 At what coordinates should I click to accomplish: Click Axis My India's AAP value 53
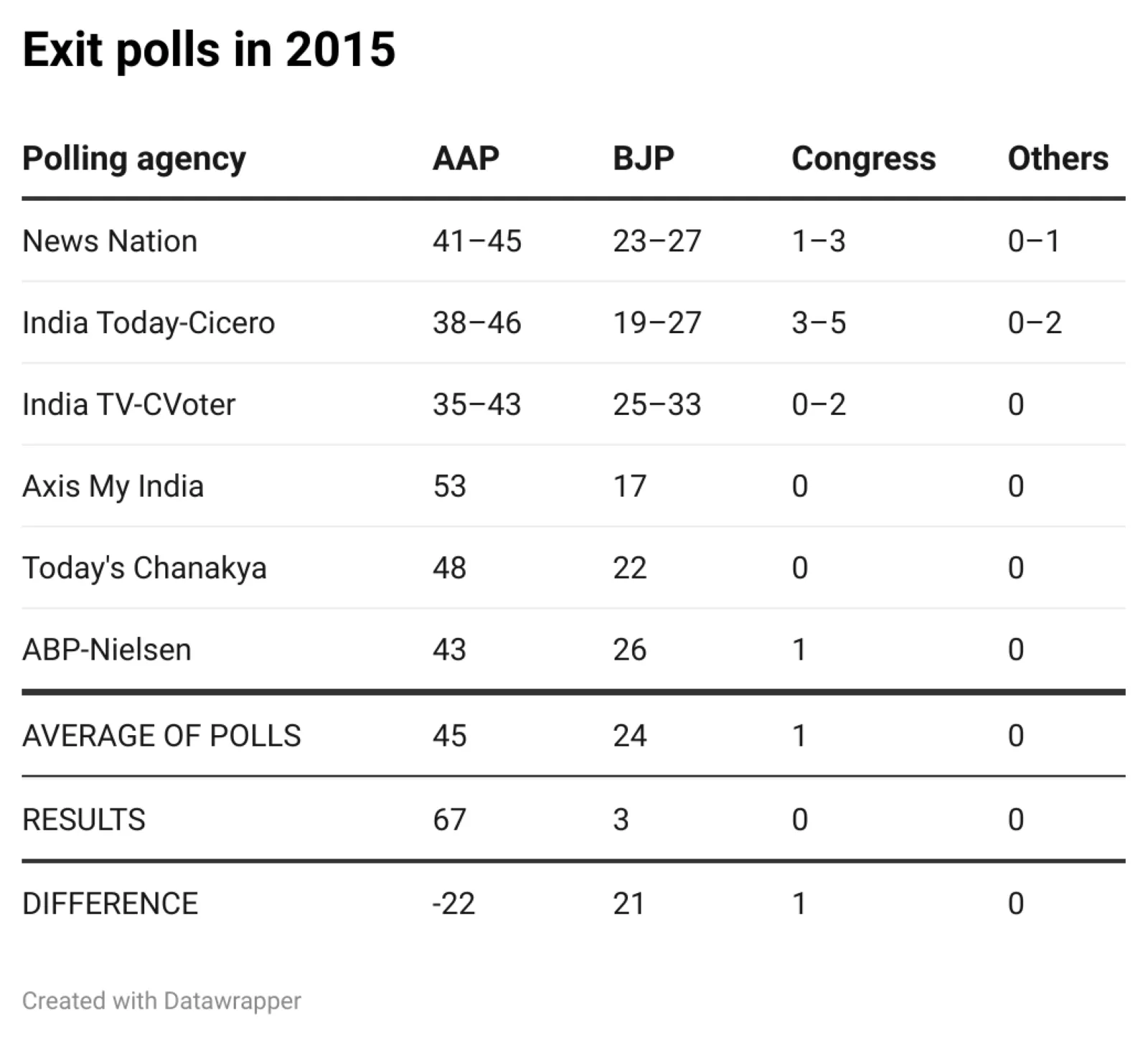[450, 487]
